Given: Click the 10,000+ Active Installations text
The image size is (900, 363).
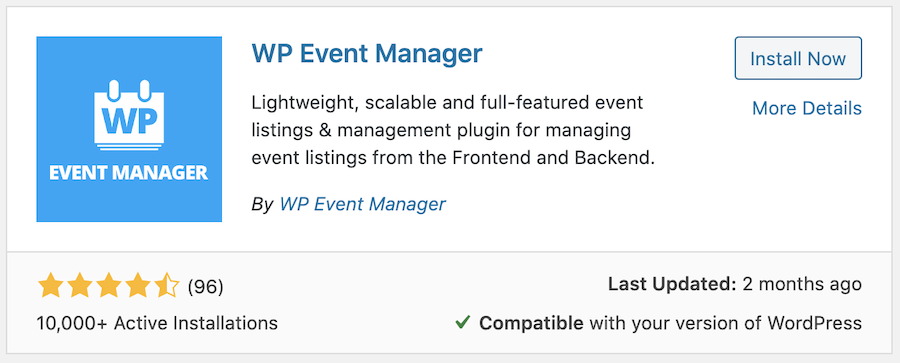Looking at the screenshot, I should (x=157, y=323).
